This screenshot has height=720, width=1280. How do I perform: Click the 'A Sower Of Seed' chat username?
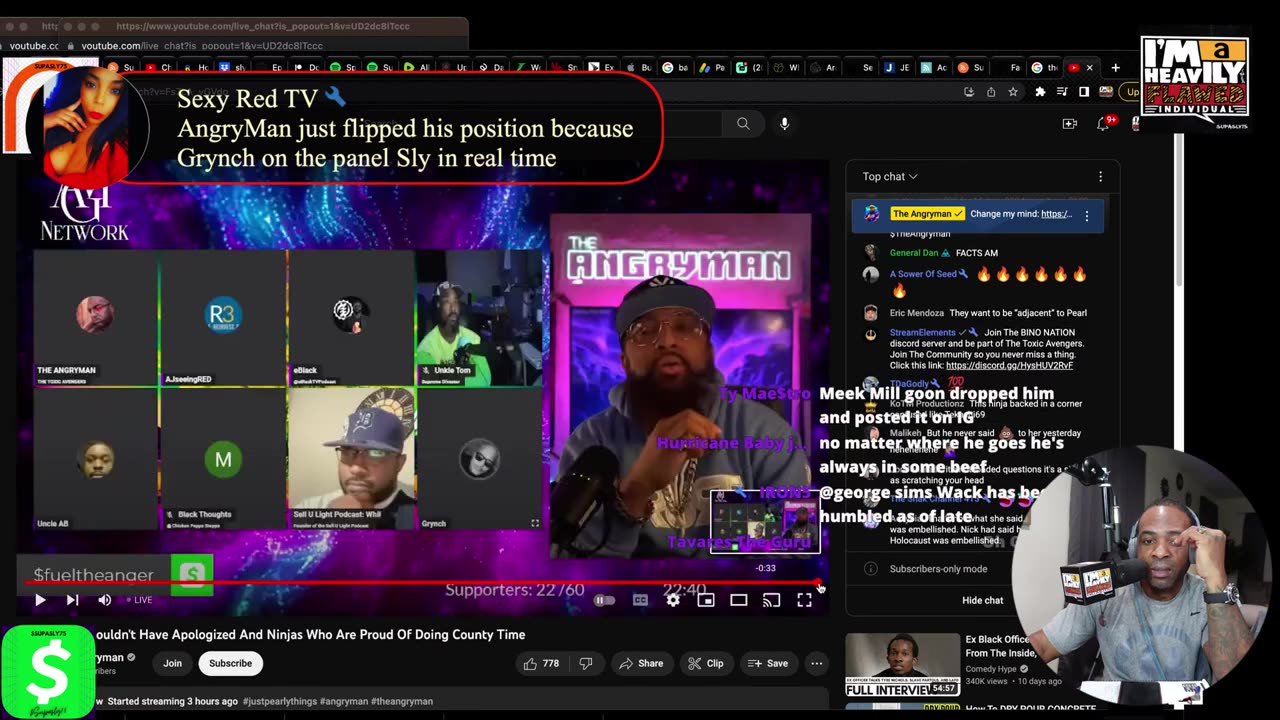923,274
